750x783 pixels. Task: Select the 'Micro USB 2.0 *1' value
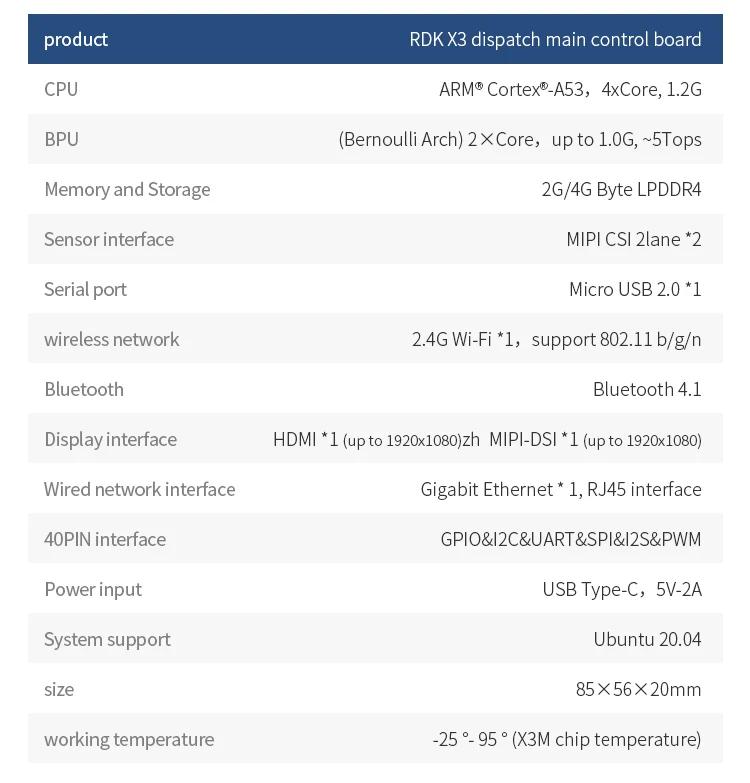[635, 289]
